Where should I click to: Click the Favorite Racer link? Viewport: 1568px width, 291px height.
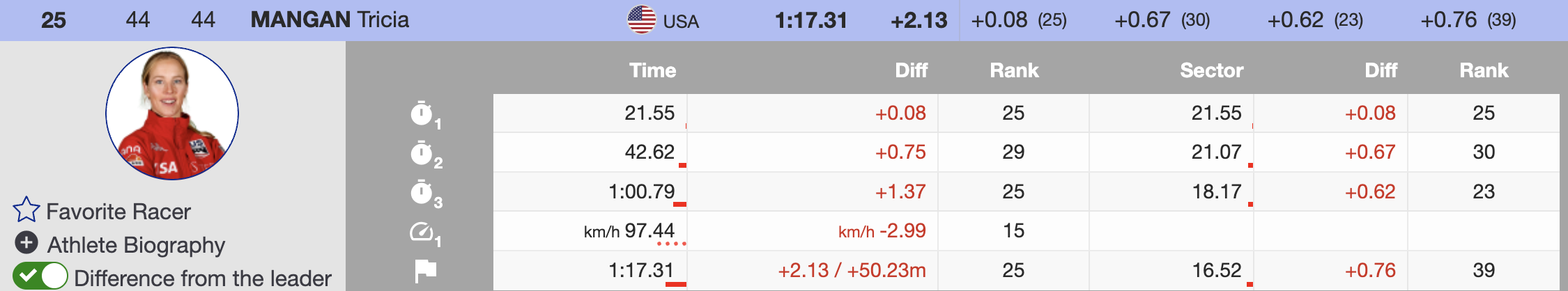[118, 212]
